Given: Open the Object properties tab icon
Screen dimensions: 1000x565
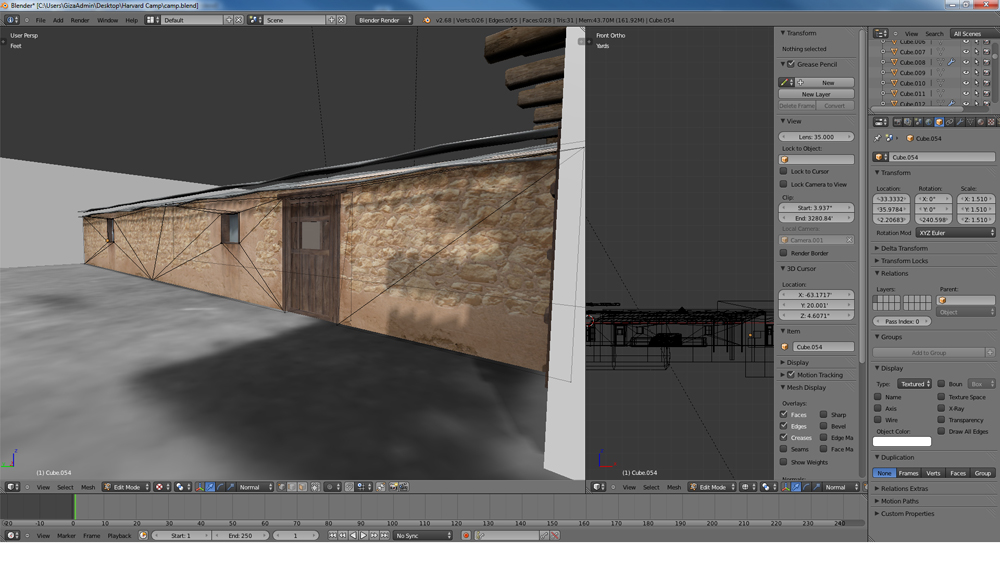Looking at the screenshot, I should tap(939, 122).
